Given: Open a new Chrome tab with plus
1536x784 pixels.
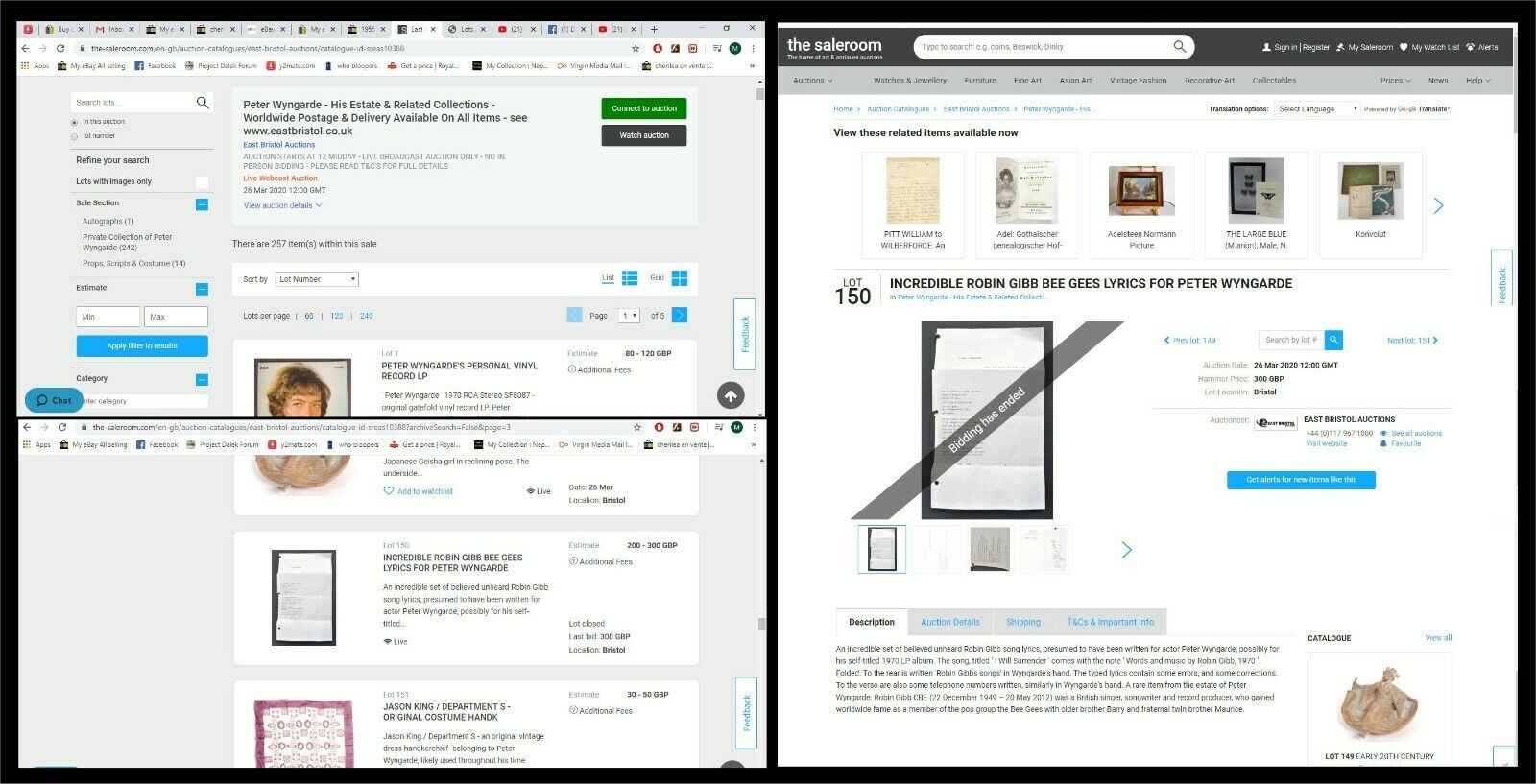Looking at the screenshot, I should coord(654,29).
